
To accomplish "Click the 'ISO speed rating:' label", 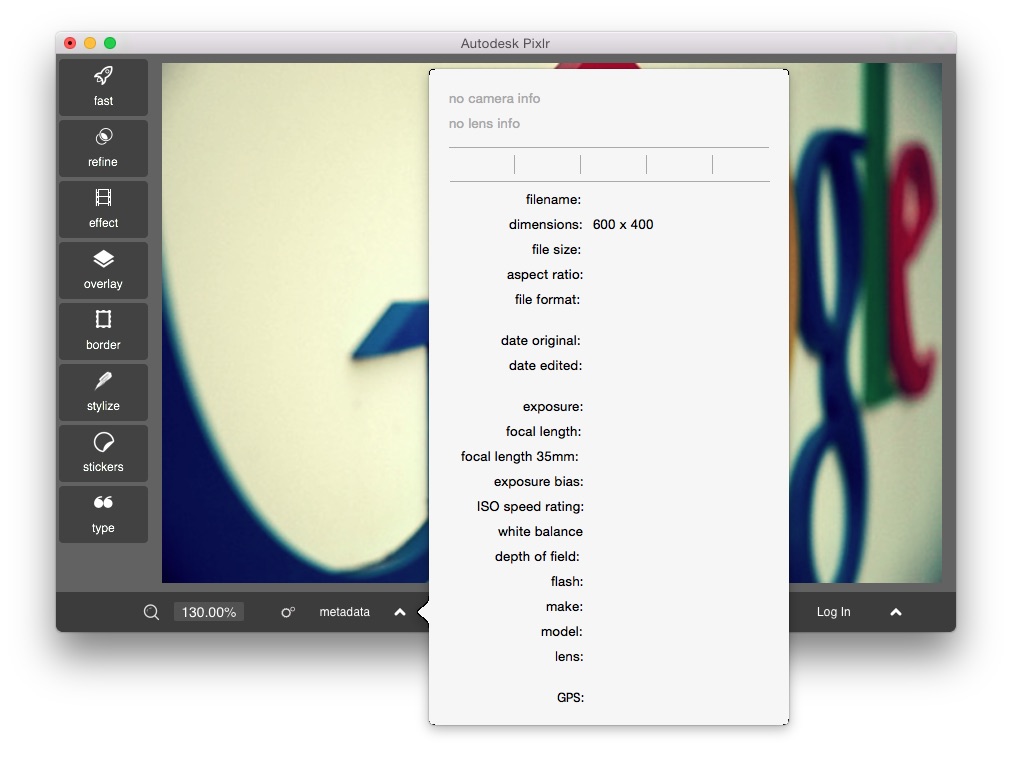I will (531, 507).
